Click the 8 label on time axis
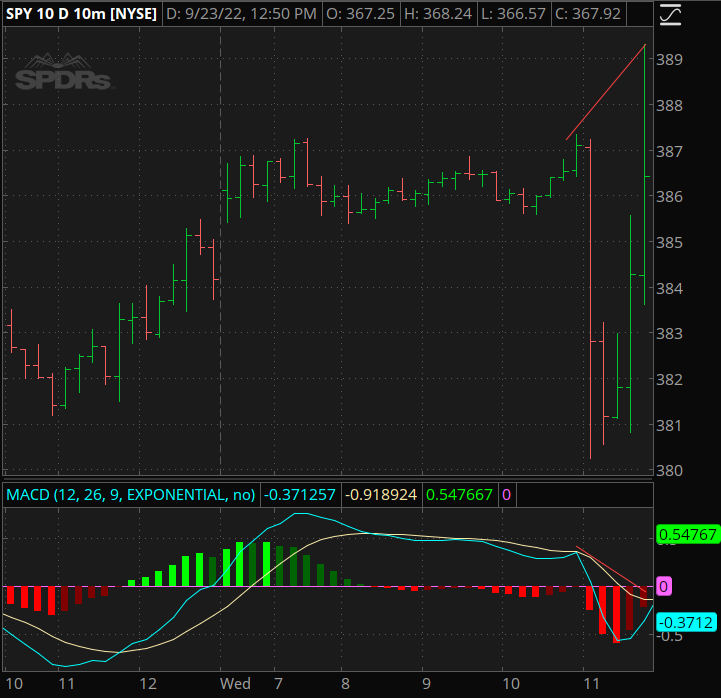Screen dimensions: 721x698 point(345,684)
